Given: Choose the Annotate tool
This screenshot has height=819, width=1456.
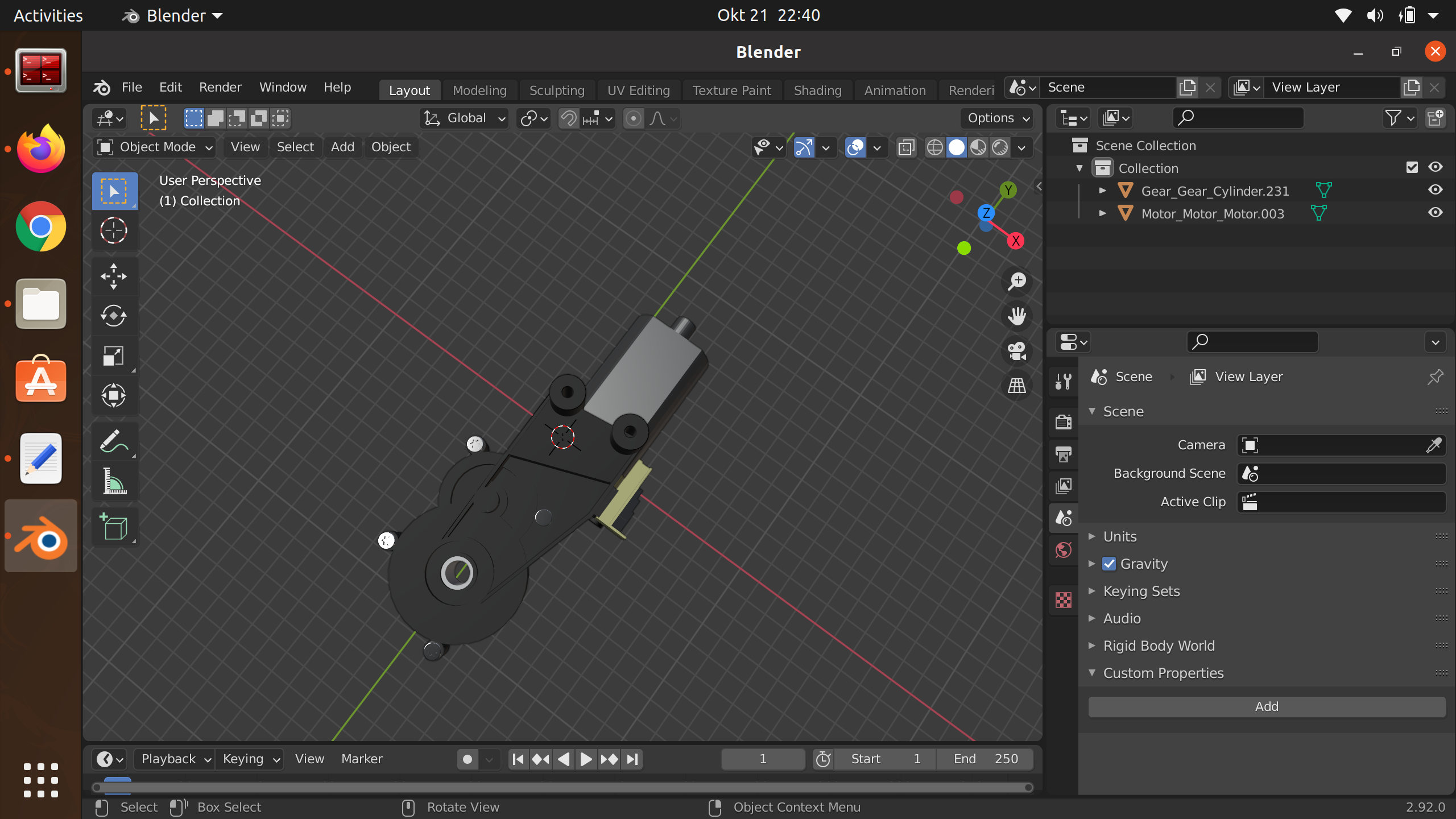Looking at the screenshot, I should coord(114,442).
